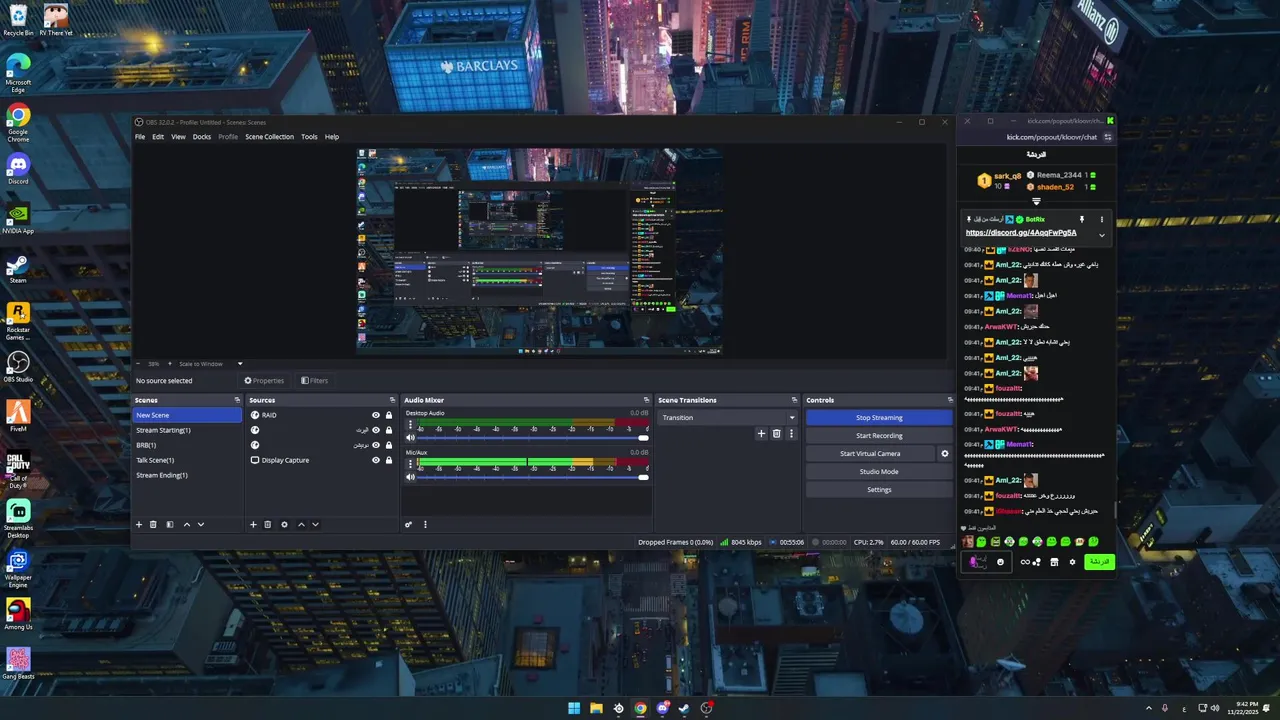The width and height of the screenshot is (1280, 720).
Task: Open Steam desktop shortcut
Action: [x=18, y=267]
